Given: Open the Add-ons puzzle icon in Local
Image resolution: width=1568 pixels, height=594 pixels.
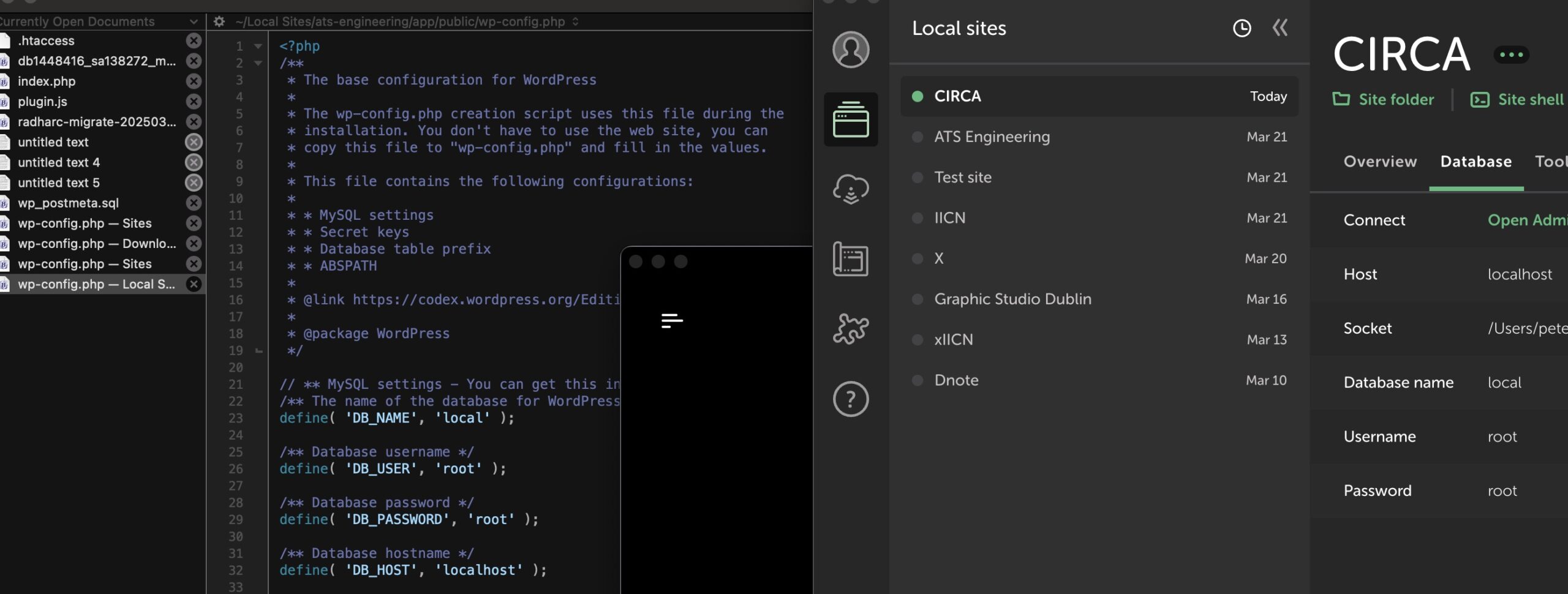Looking at the screenshot, I should (850, 329).
